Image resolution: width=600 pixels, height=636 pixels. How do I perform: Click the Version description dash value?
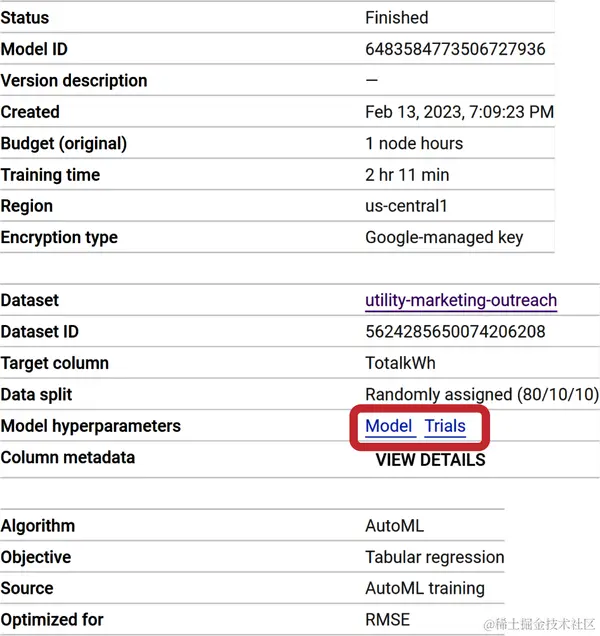[372, 81]
